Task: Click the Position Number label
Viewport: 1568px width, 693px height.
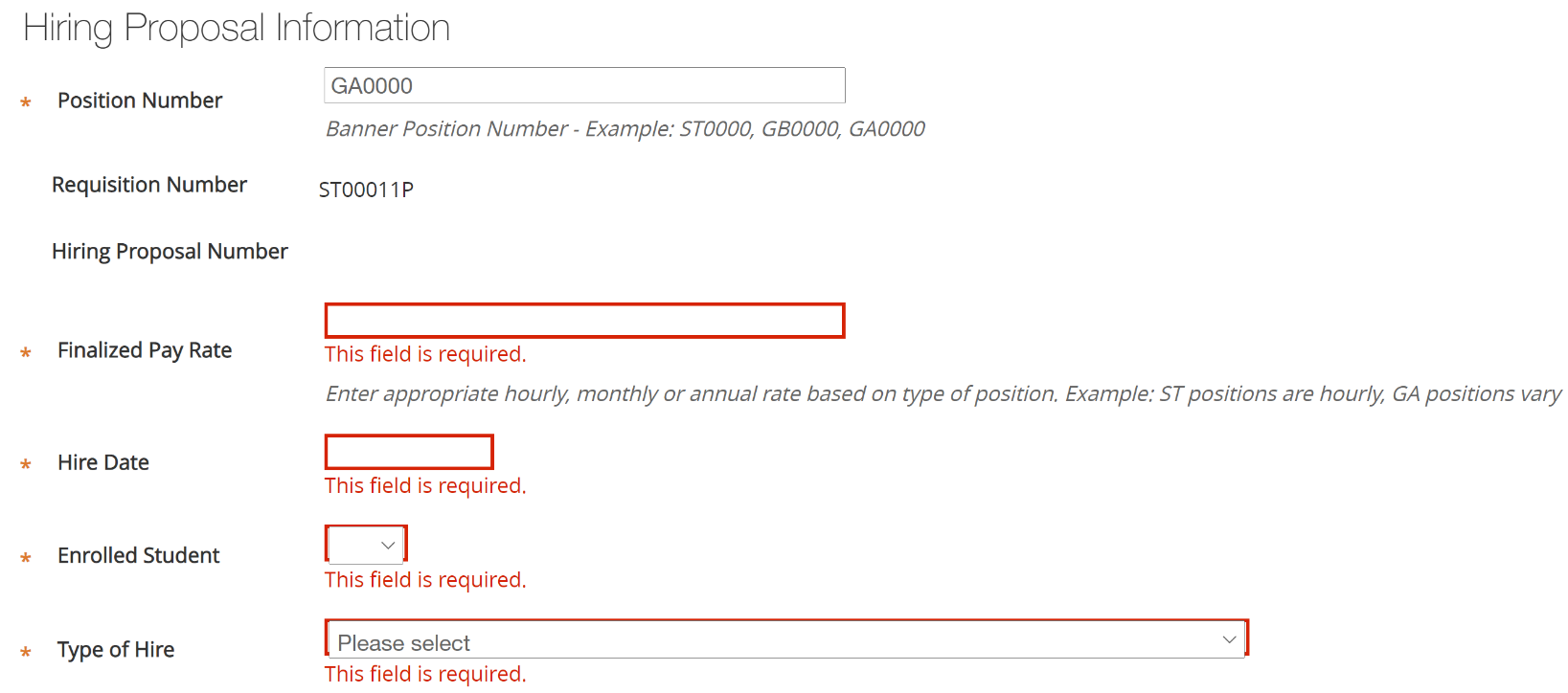Action: click(x=140, y=101)
